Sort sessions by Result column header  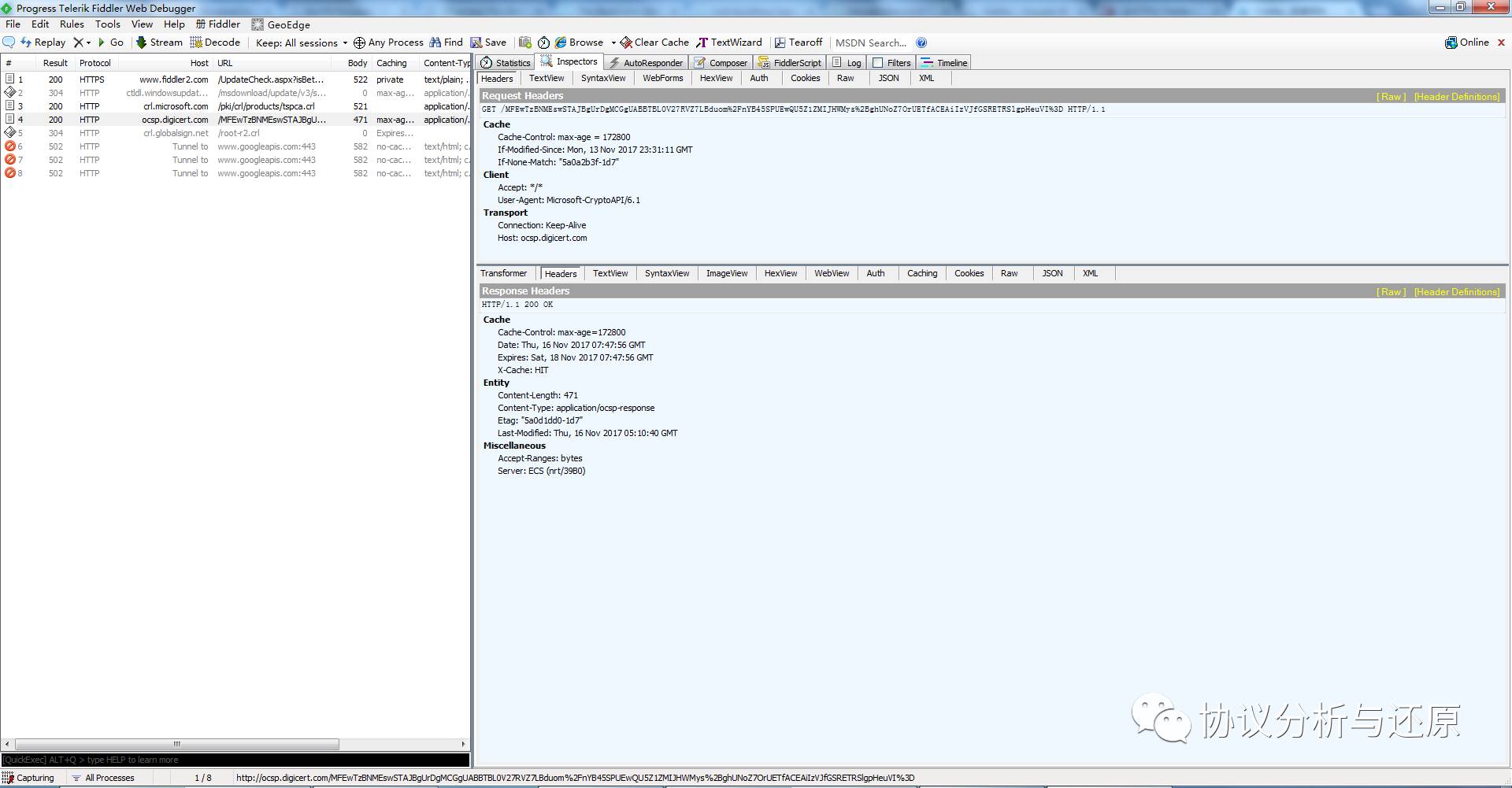(x=55, y=63)
